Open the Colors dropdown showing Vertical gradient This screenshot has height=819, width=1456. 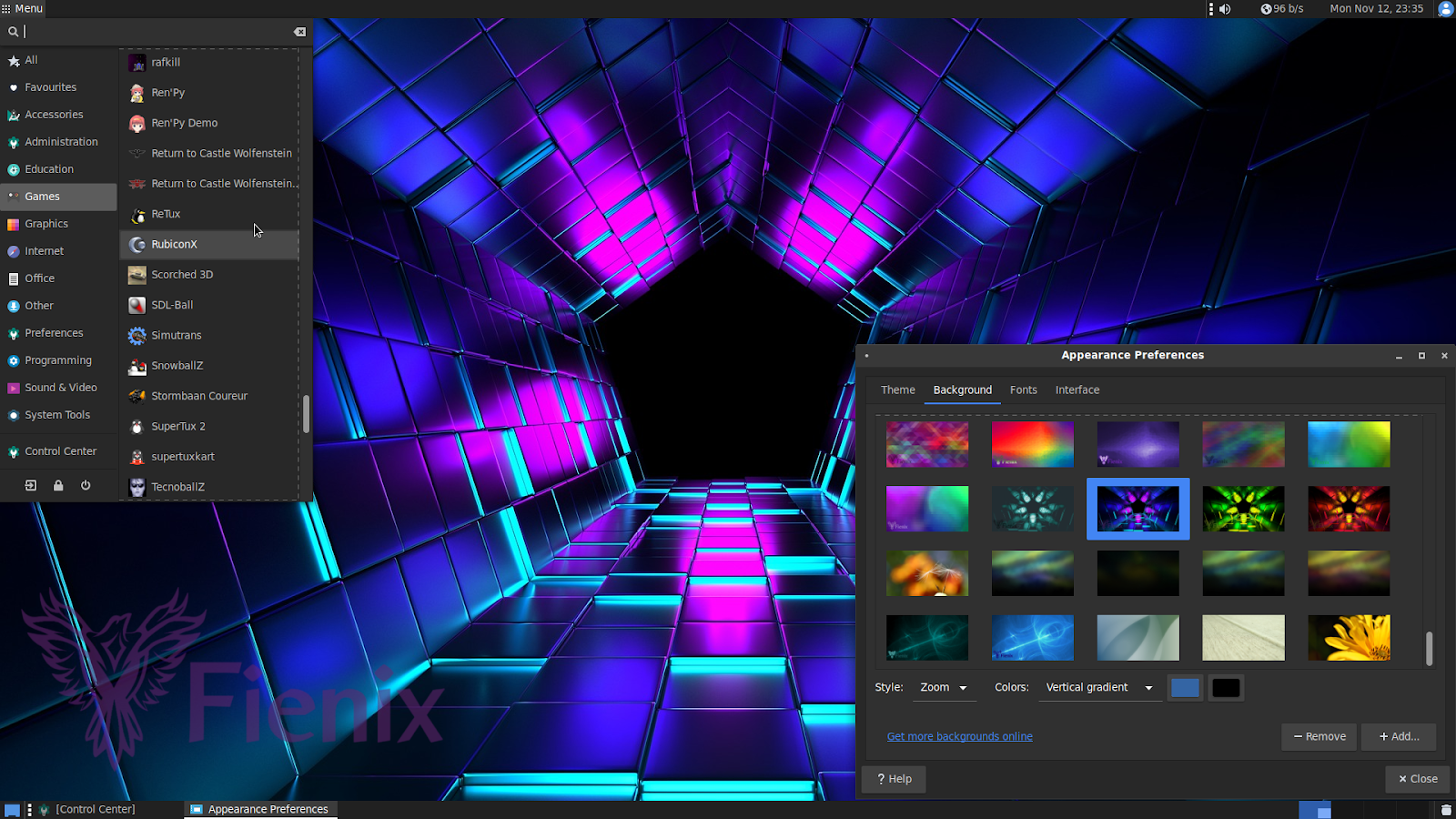(x=1098, y=687)
